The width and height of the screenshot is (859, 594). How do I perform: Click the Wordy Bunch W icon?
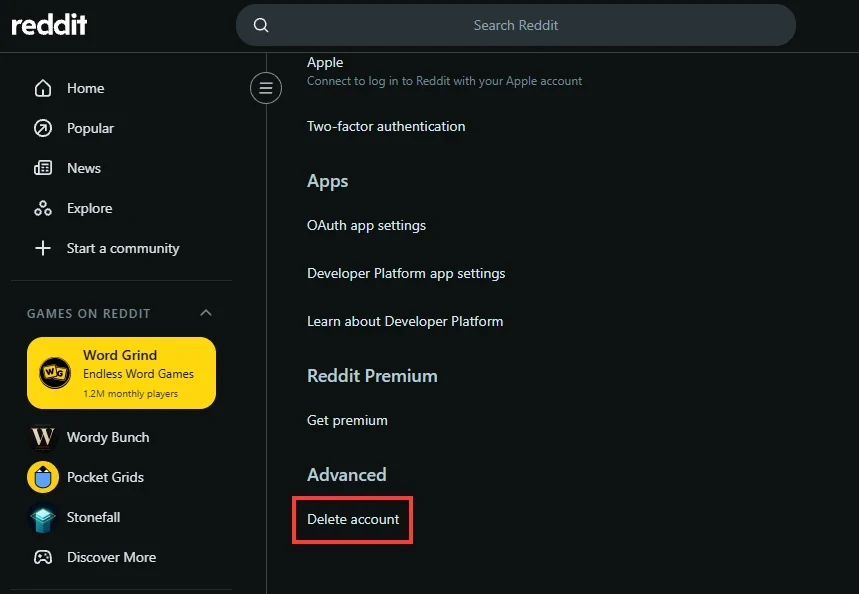coord(43,437)
